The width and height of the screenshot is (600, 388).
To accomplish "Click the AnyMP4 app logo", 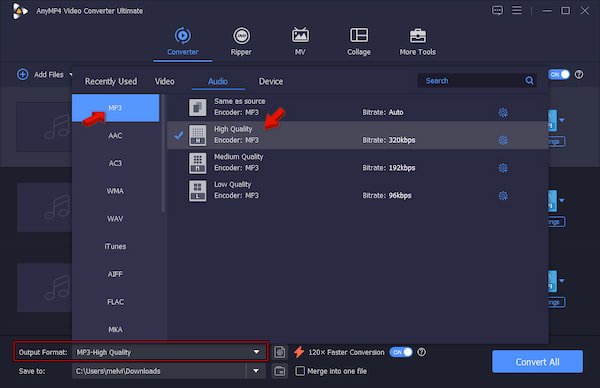I will [20, 11].
